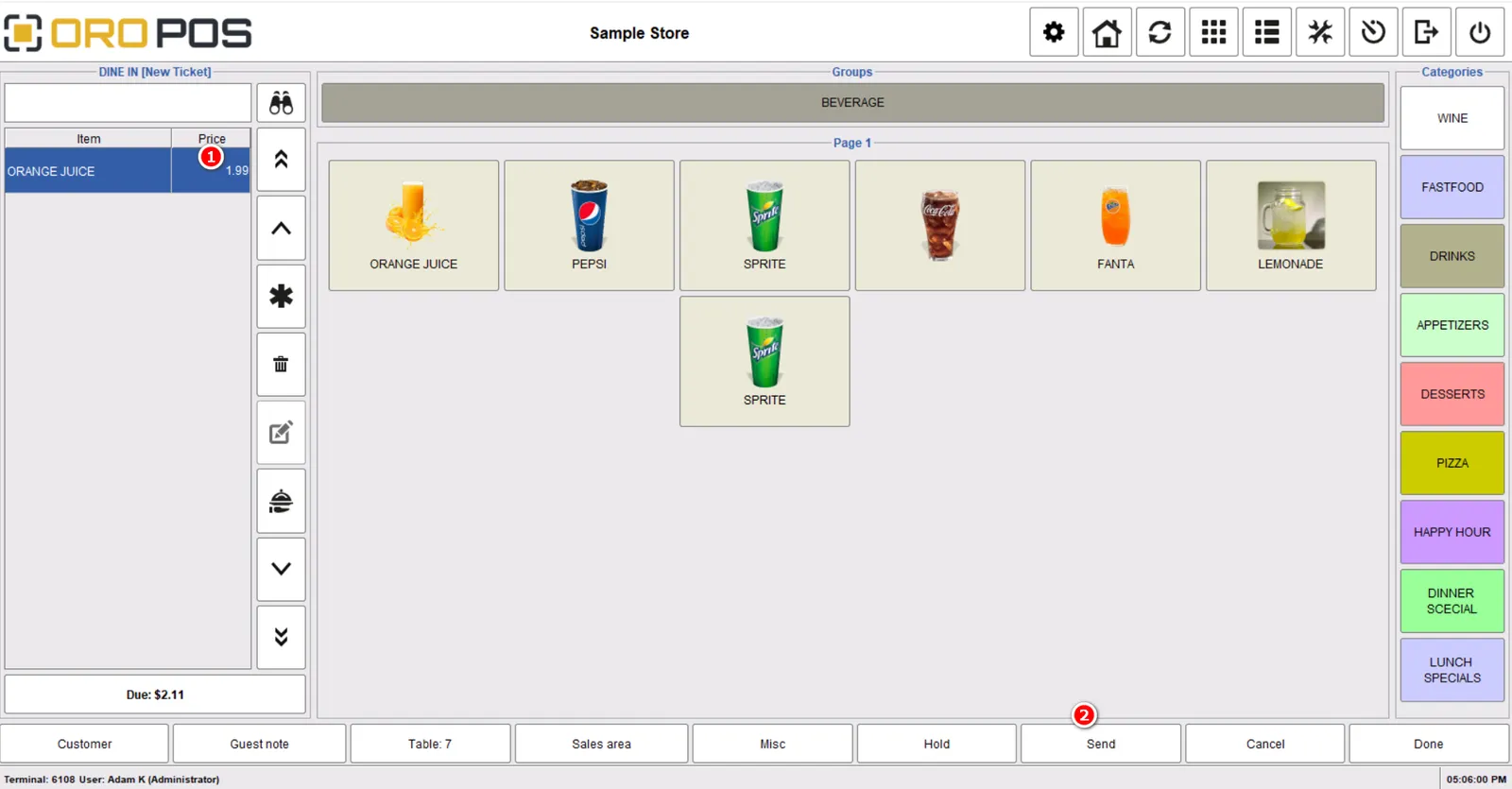Click the Due: $2.11 total
1512x789 pixels.
[x=155, y=695]
